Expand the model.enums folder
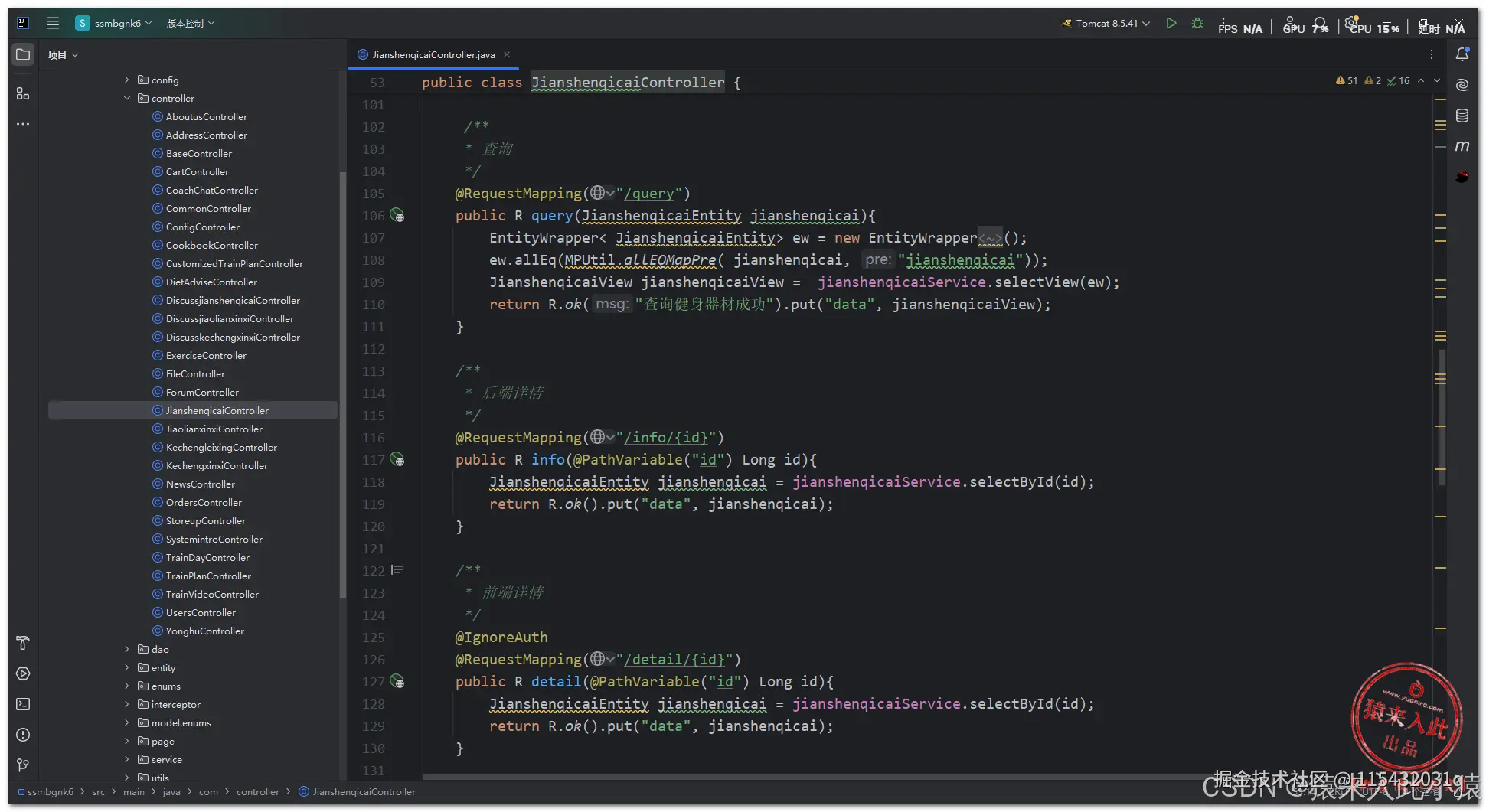This screenshot has width=1486, height=812. tap(127, 722)
